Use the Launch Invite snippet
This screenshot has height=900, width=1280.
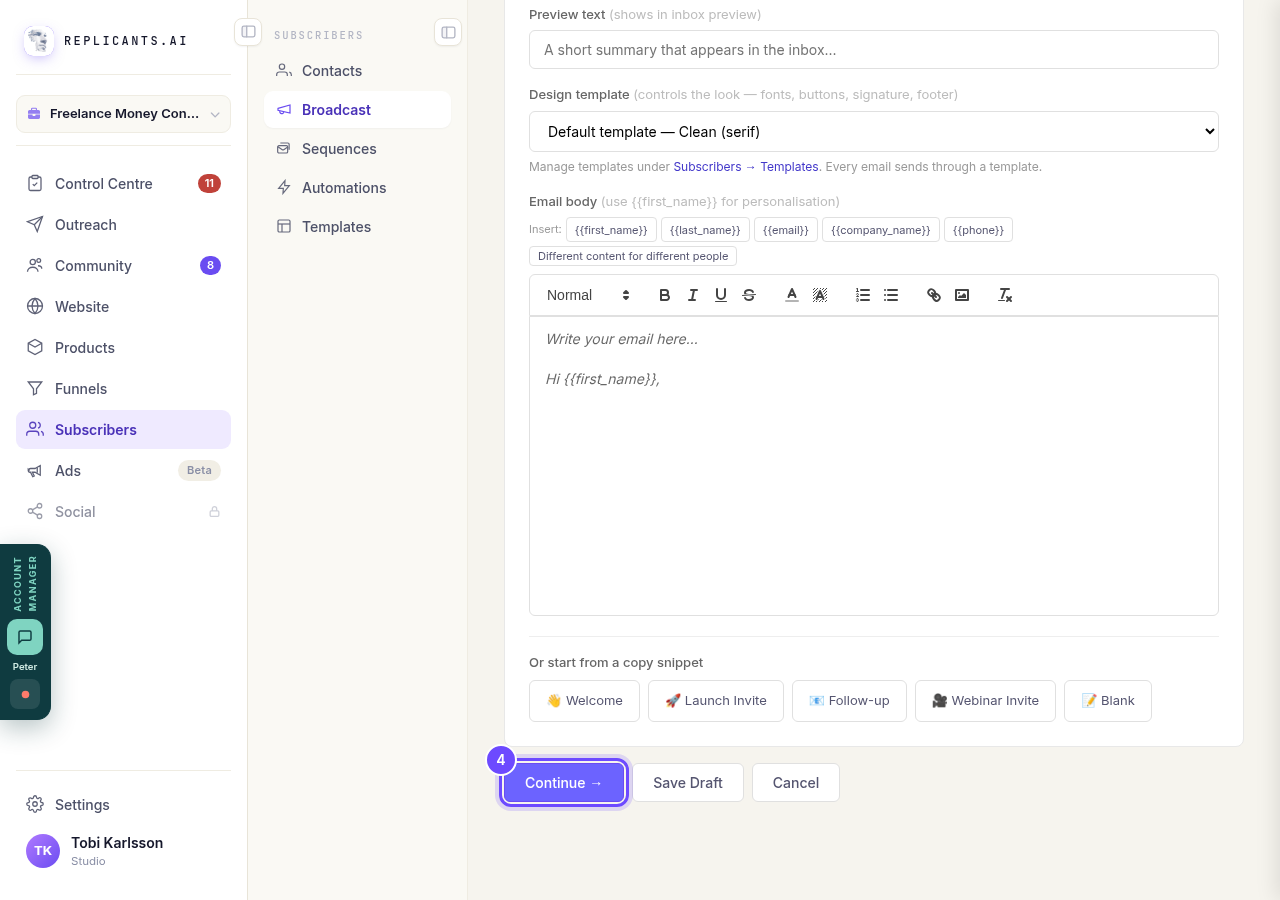coord(716,701)
